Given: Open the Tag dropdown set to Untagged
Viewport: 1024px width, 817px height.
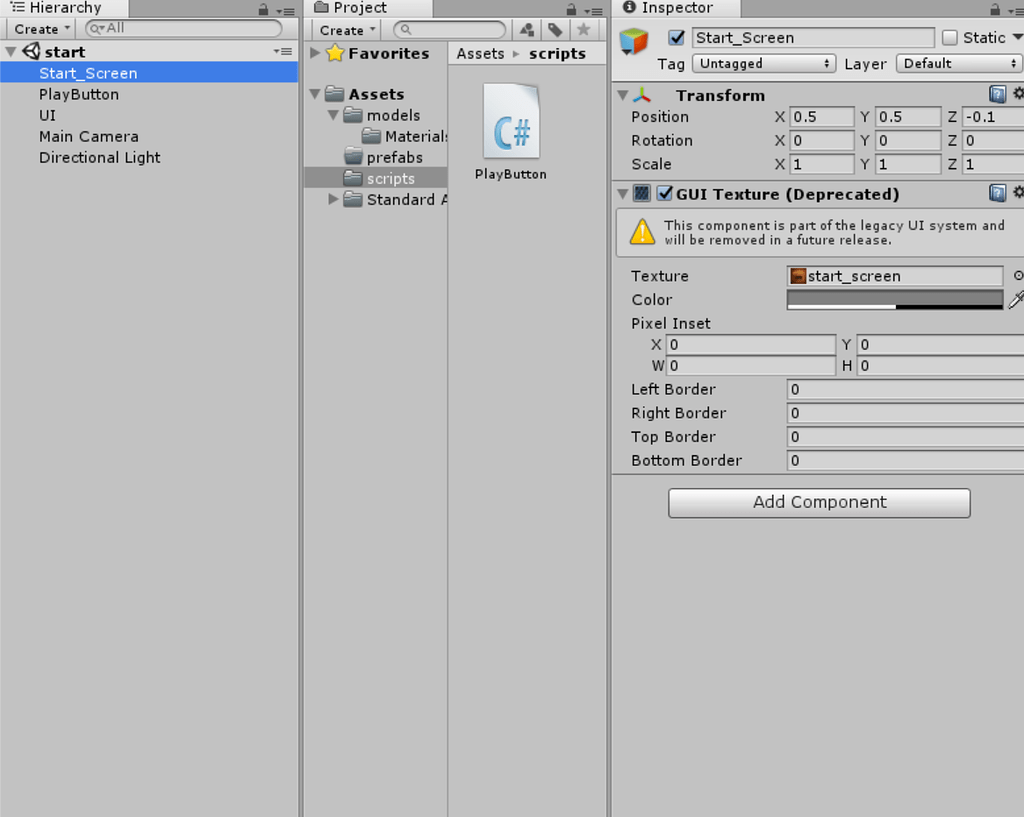Looking at the screenshot, I should coord(763,63).
